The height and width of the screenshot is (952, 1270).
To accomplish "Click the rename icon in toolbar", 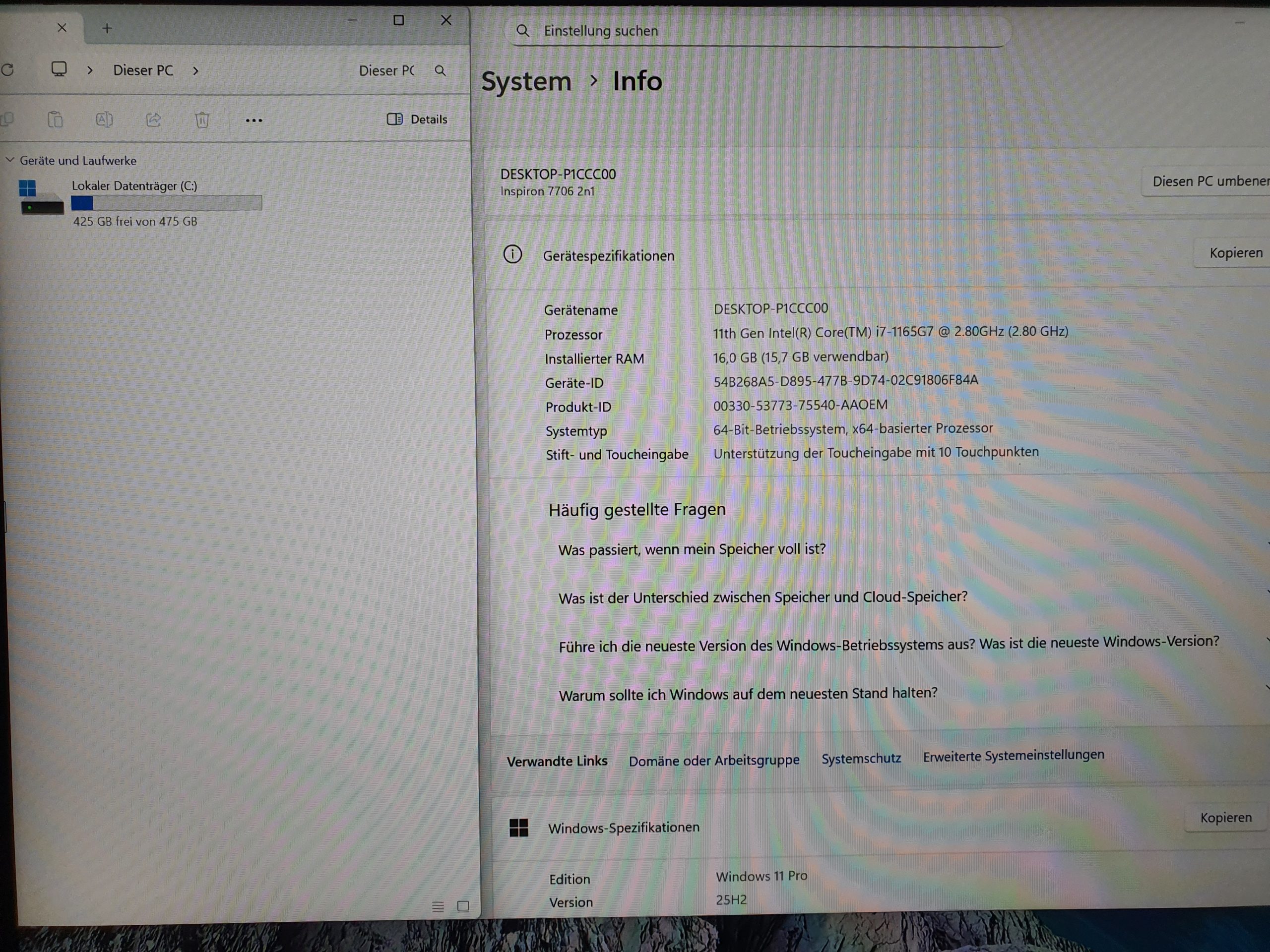I will coord(104,119).
